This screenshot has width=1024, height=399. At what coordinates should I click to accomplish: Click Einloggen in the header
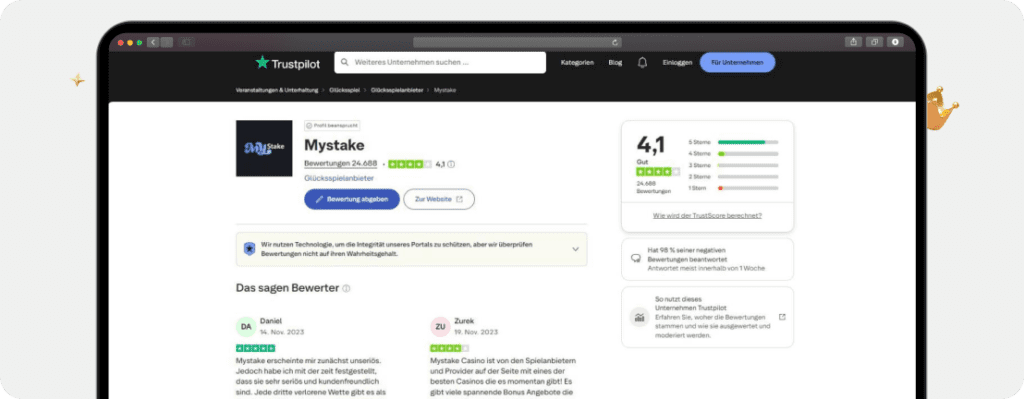(677, 63)
